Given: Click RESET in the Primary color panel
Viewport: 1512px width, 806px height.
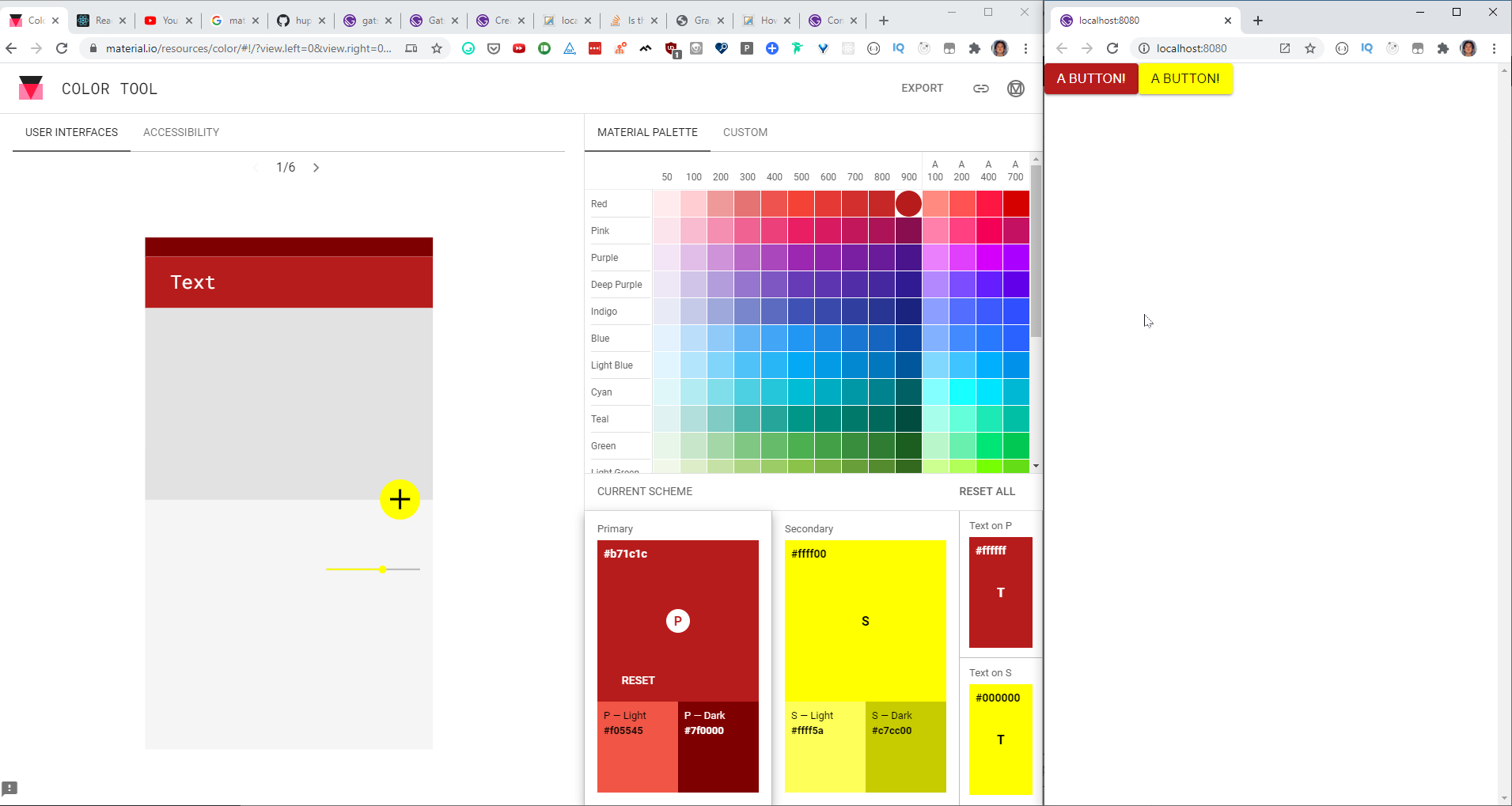Looking at the screenshot, I should (638, 680).
